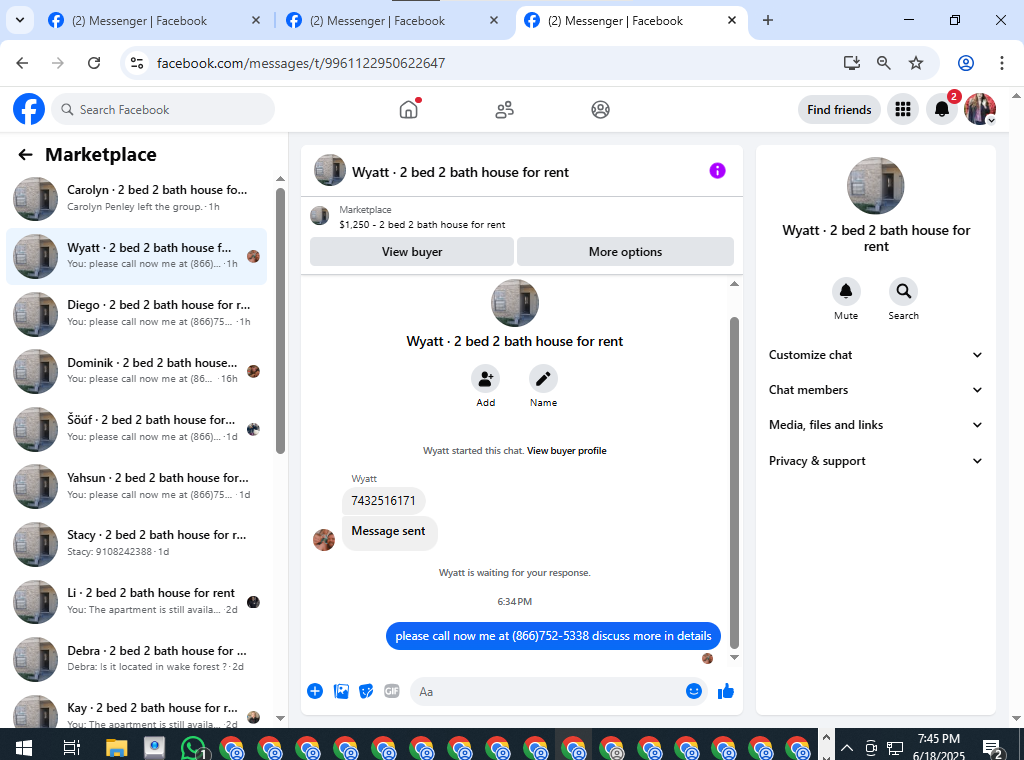Open Chrome tab search dropdown arrow
The image size is (1024, 760).
(x=20, y=20)
